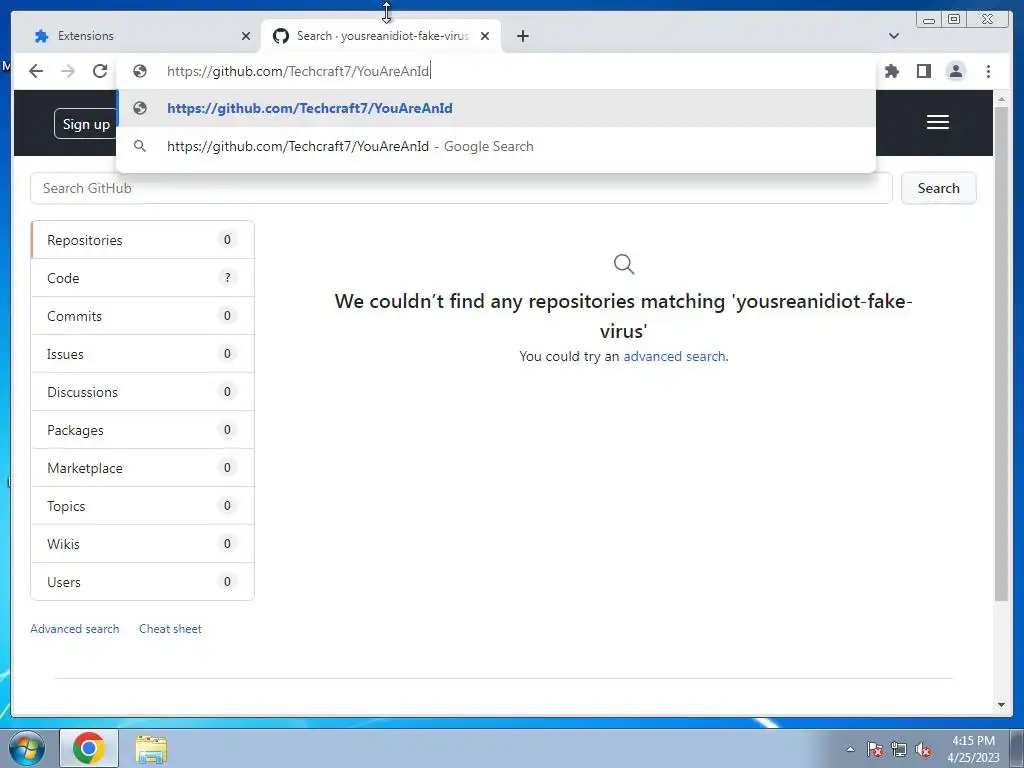The width and height of the screenshot is (1024, 768).
Task: Click the taskbar clock and date
Action: 973,749
